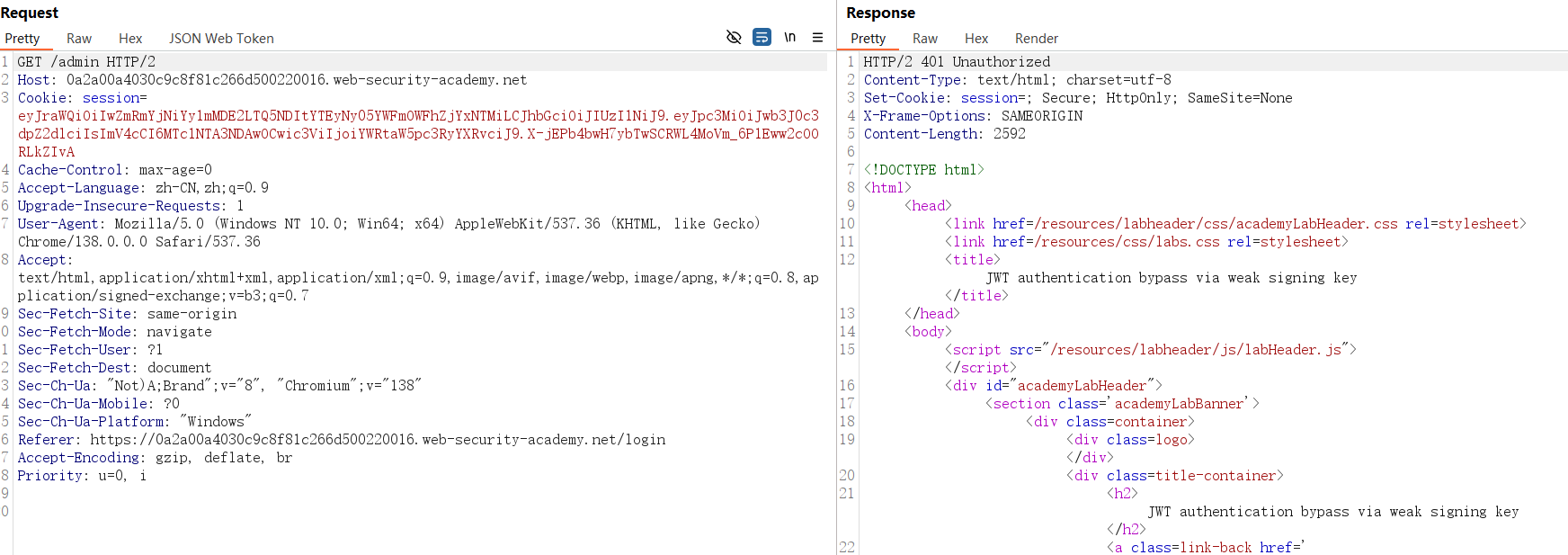
Task: Click the div class=container line
Action: tap(1110, 422)
